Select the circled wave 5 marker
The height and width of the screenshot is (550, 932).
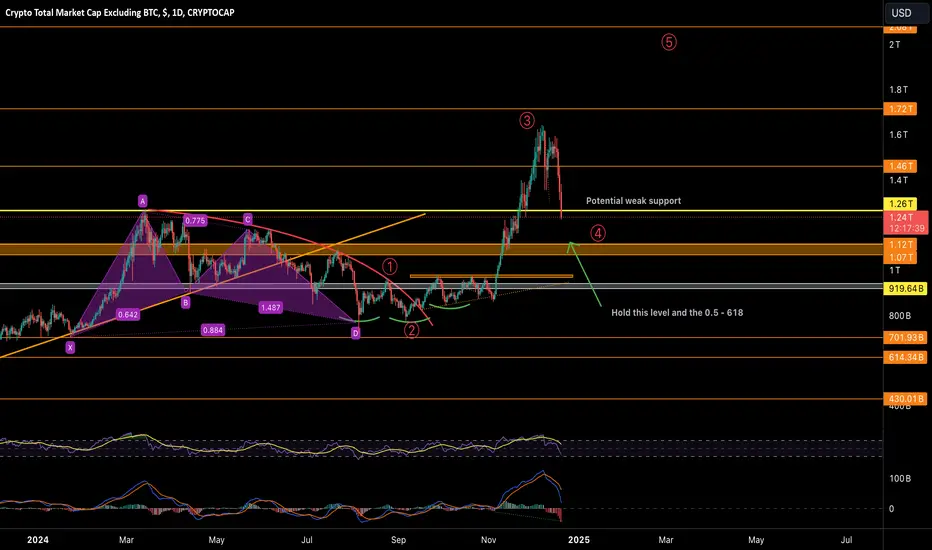[x=669, y=42]
